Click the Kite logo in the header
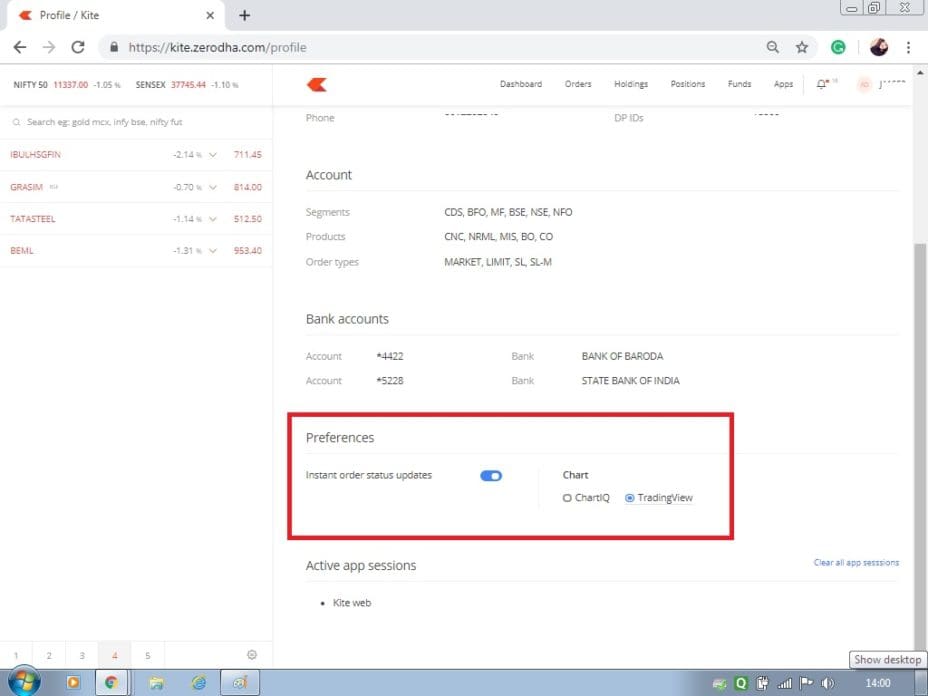The image size is (928, 696). (x=315, y=84)
